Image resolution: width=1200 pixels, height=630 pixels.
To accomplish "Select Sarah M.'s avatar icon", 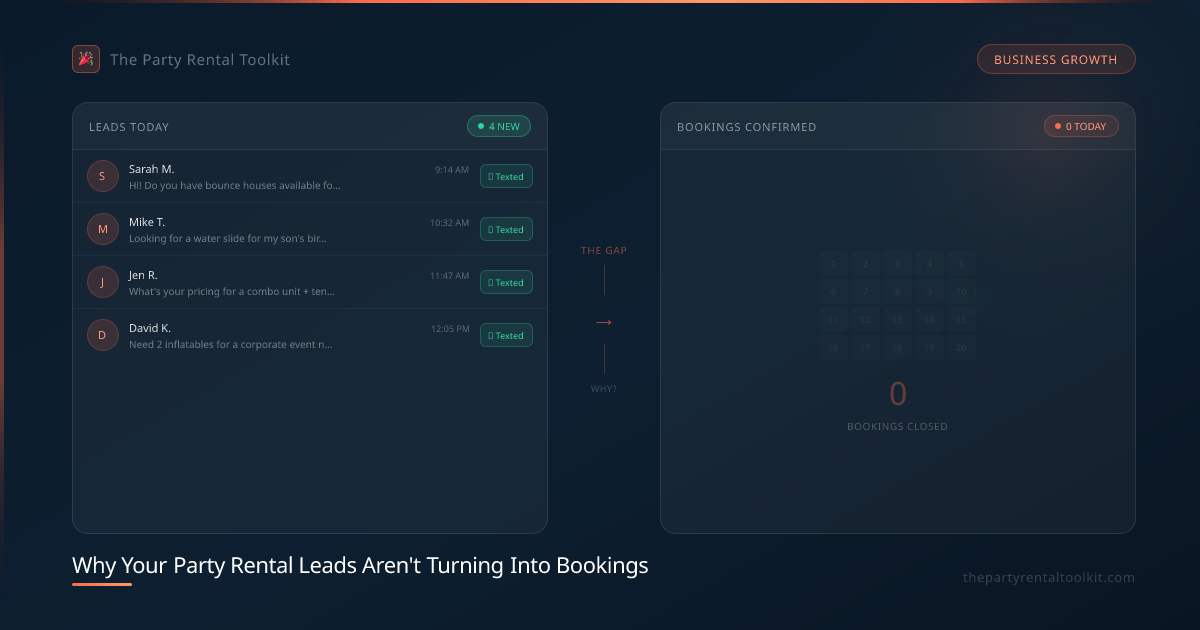I will tap(103, 176).
